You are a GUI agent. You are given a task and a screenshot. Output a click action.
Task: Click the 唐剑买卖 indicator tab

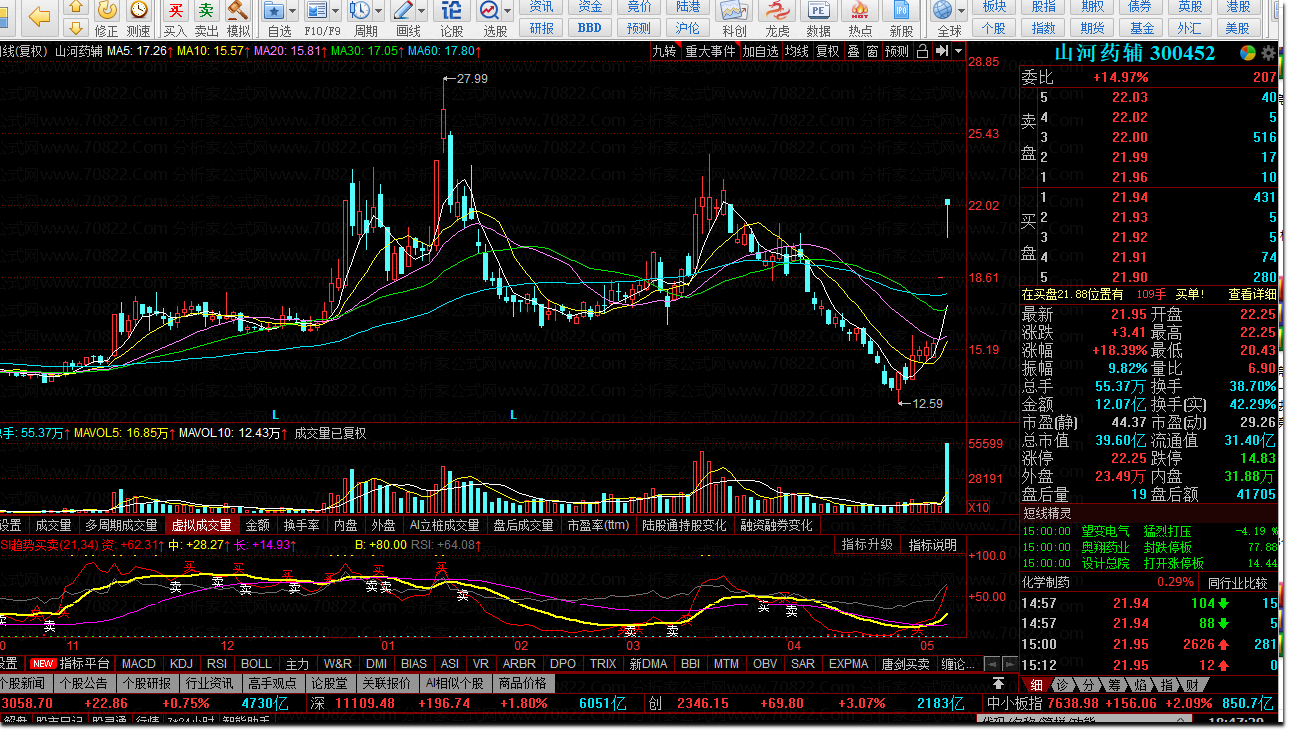pos(905,663)
